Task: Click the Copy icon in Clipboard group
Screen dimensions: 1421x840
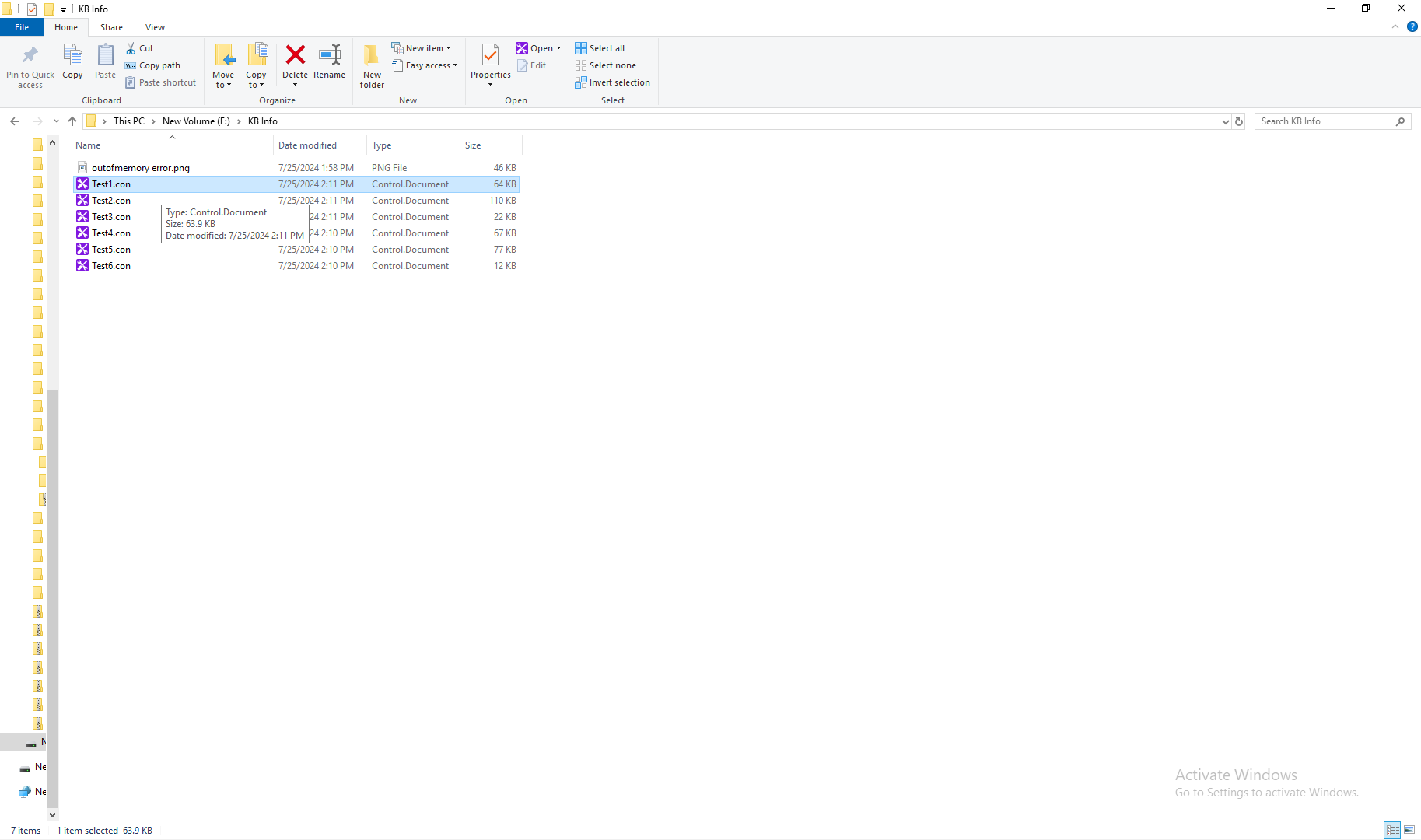Action: coord(72,55)
